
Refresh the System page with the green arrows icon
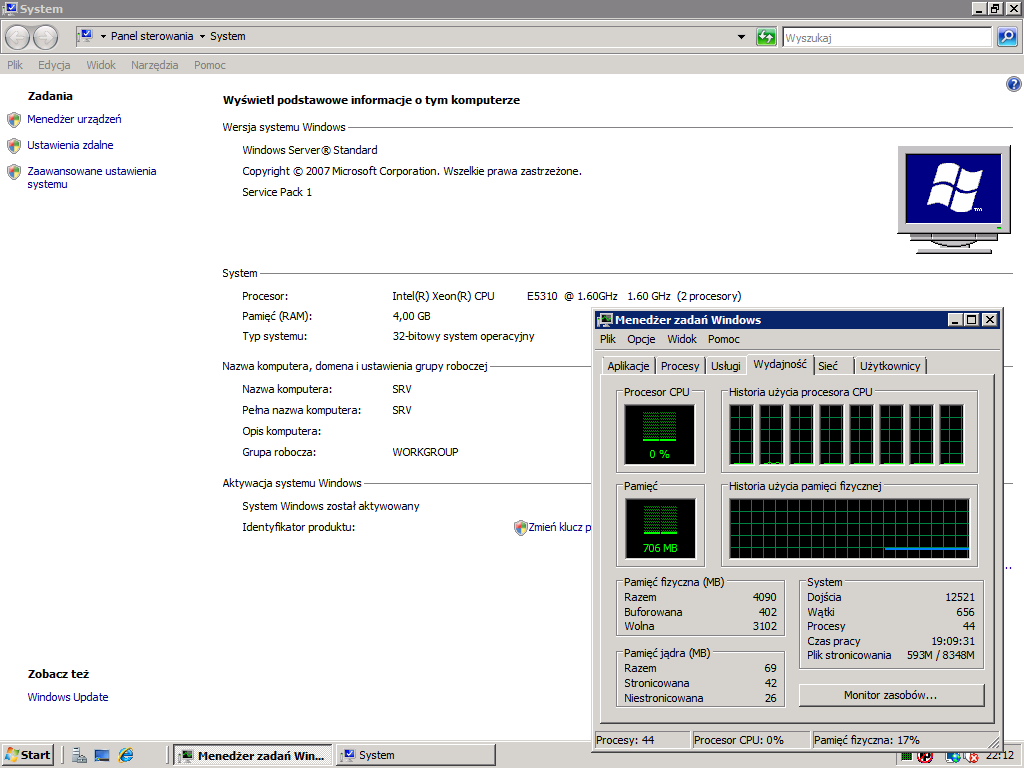(x=766, y=37)
